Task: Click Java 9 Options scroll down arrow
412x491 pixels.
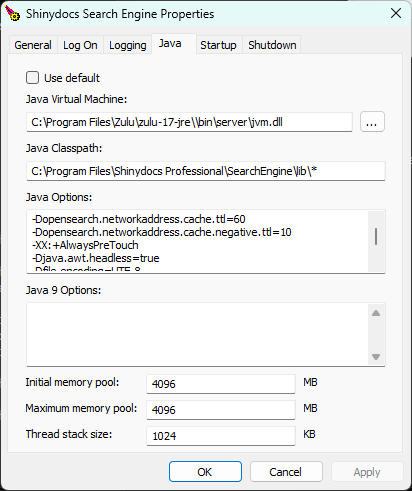Action: [376, 357]
